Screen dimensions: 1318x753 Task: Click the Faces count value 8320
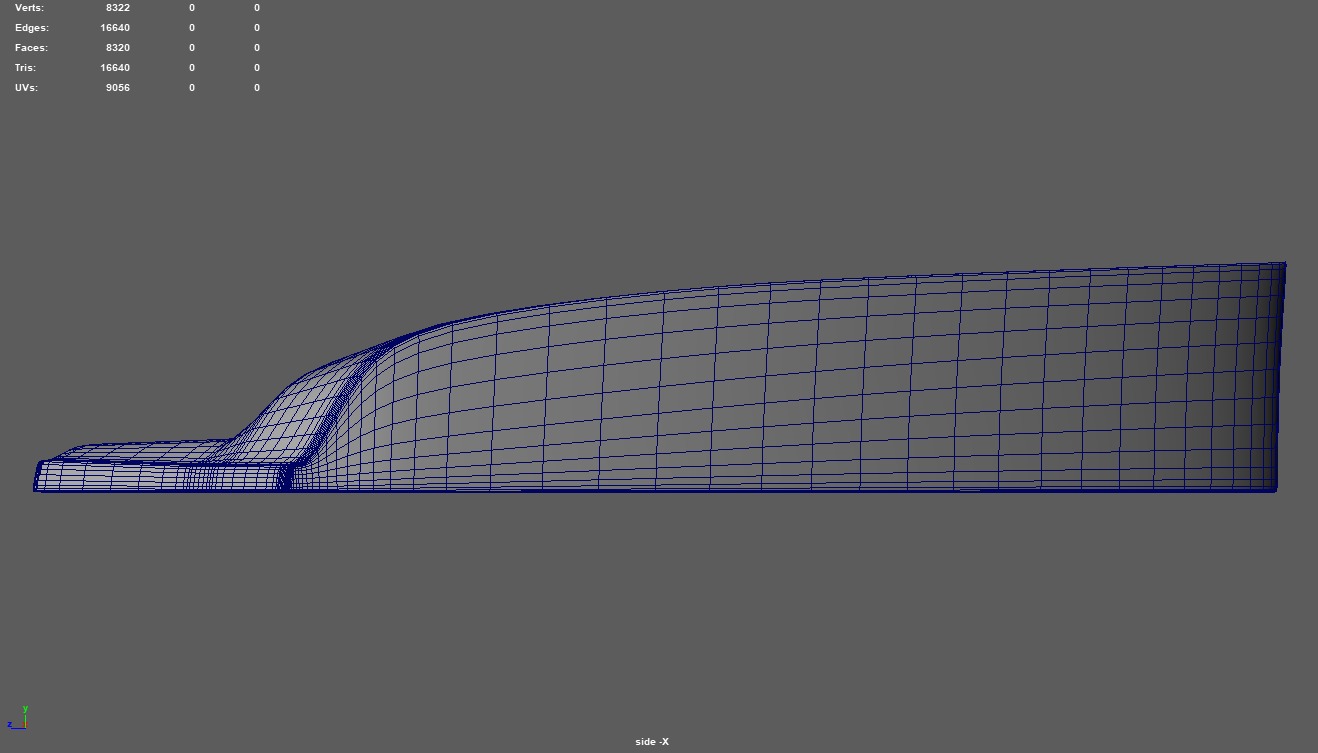[117, 47]
